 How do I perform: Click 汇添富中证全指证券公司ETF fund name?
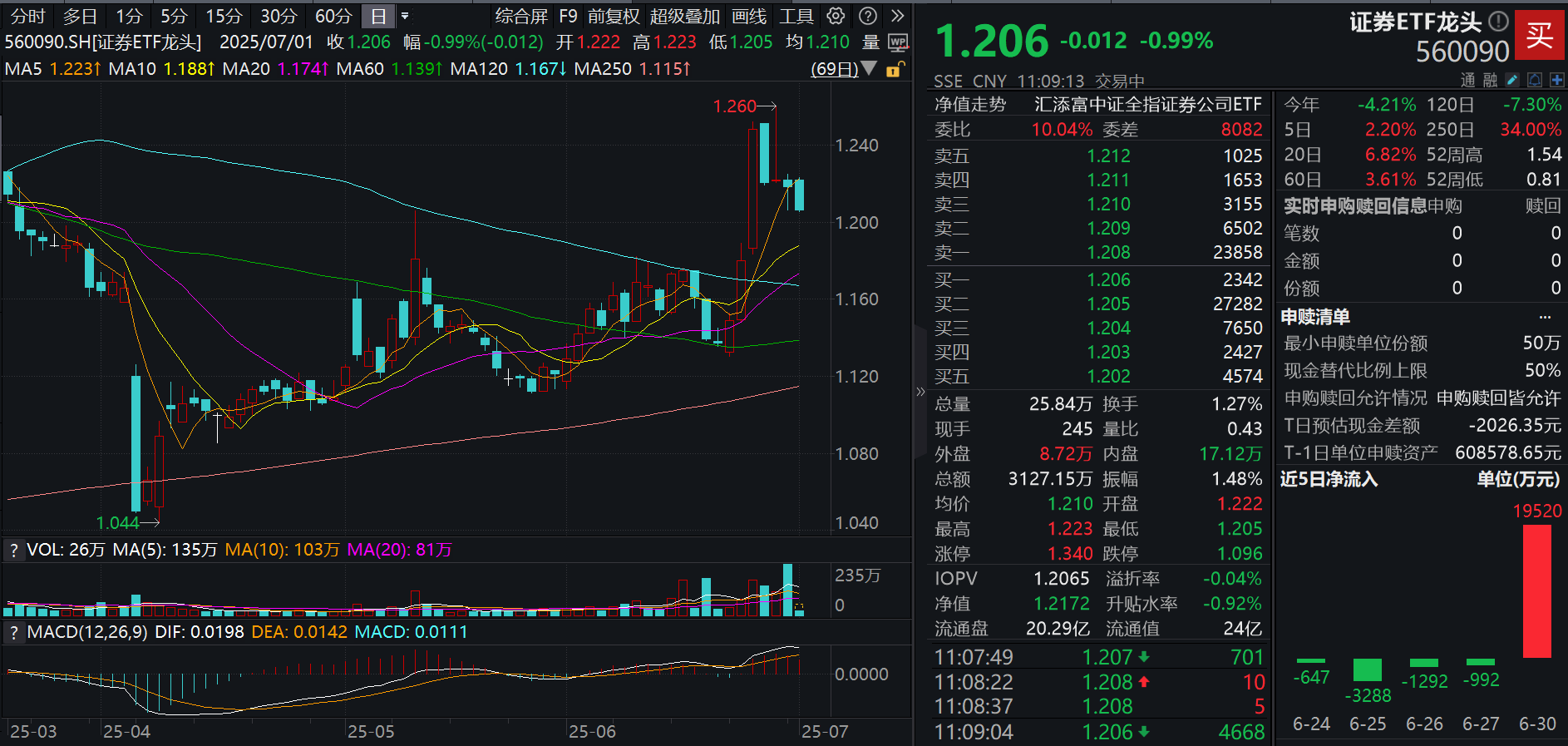click(1148, 104)
